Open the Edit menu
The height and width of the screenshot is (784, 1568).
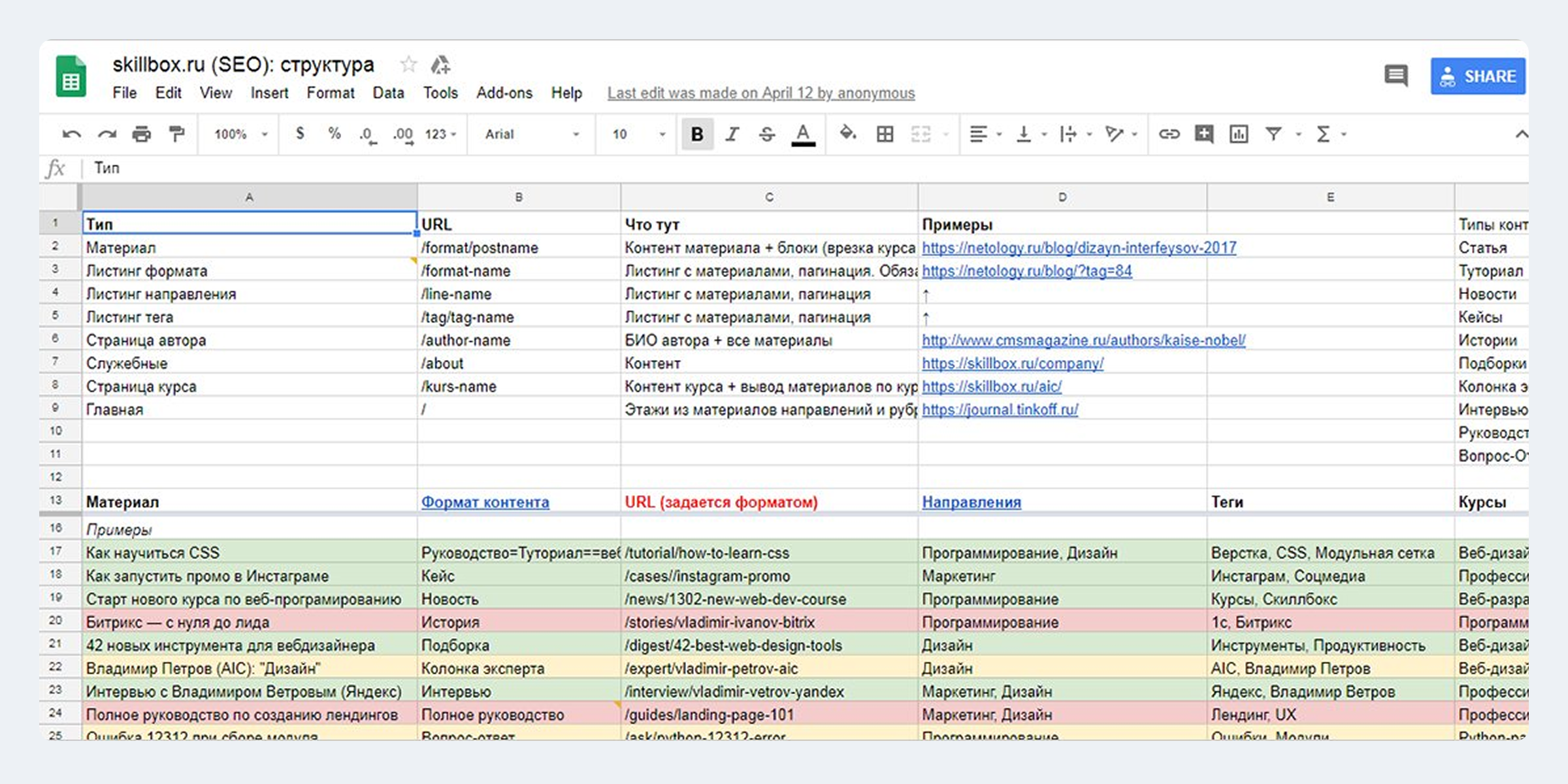coord(168,93)
